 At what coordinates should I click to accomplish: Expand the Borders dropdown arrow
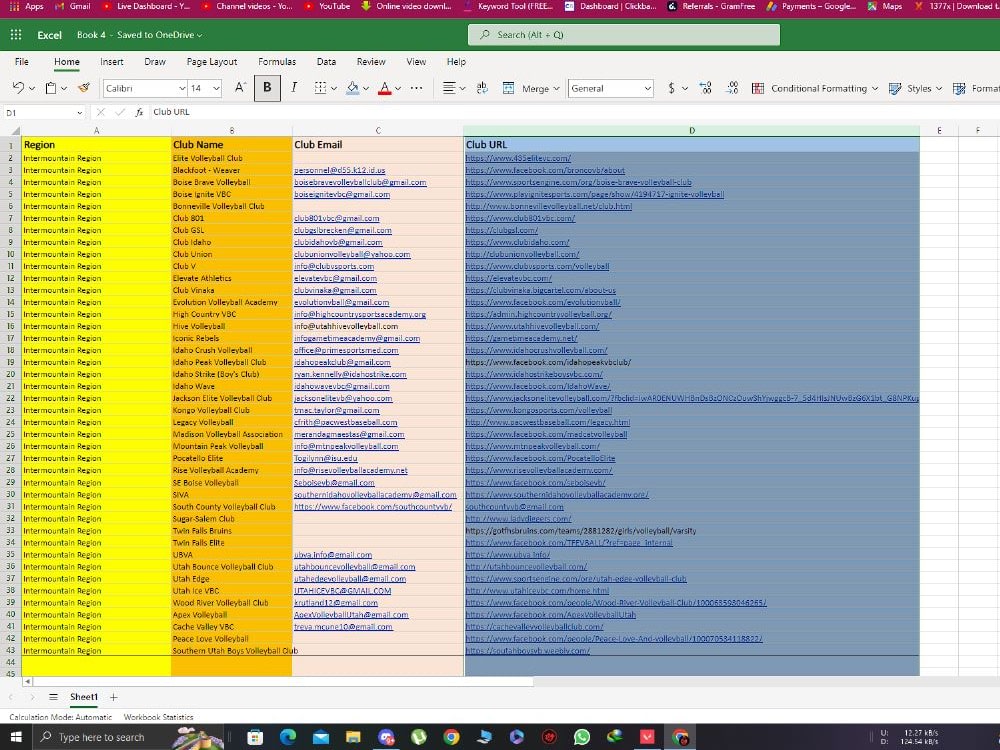pyautogui.click(x=334, y=89)
